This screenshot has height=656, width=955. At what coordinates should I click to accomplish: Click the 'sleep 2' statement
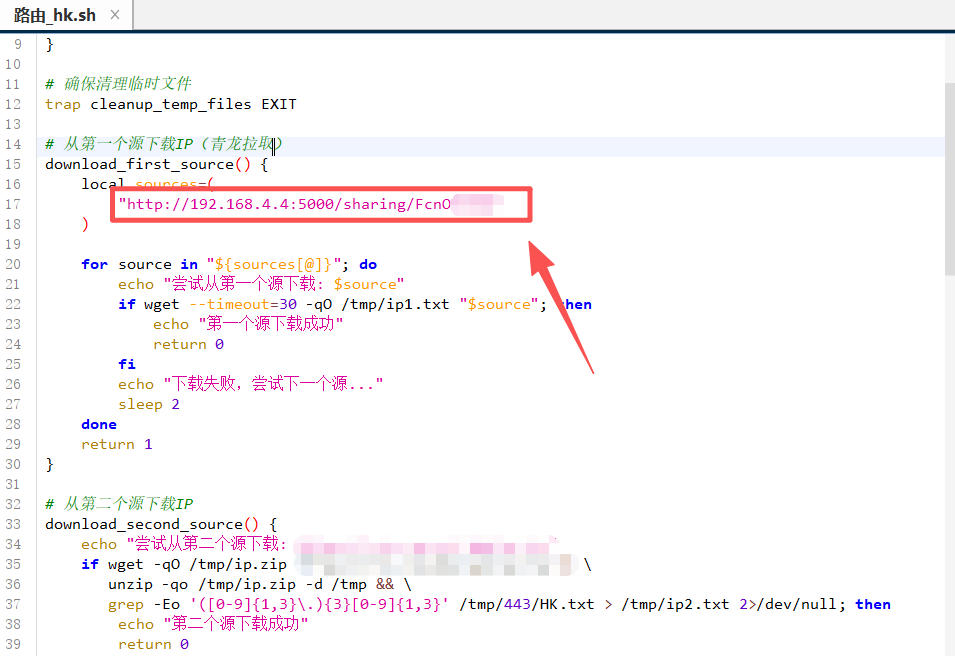coord(149,404)
